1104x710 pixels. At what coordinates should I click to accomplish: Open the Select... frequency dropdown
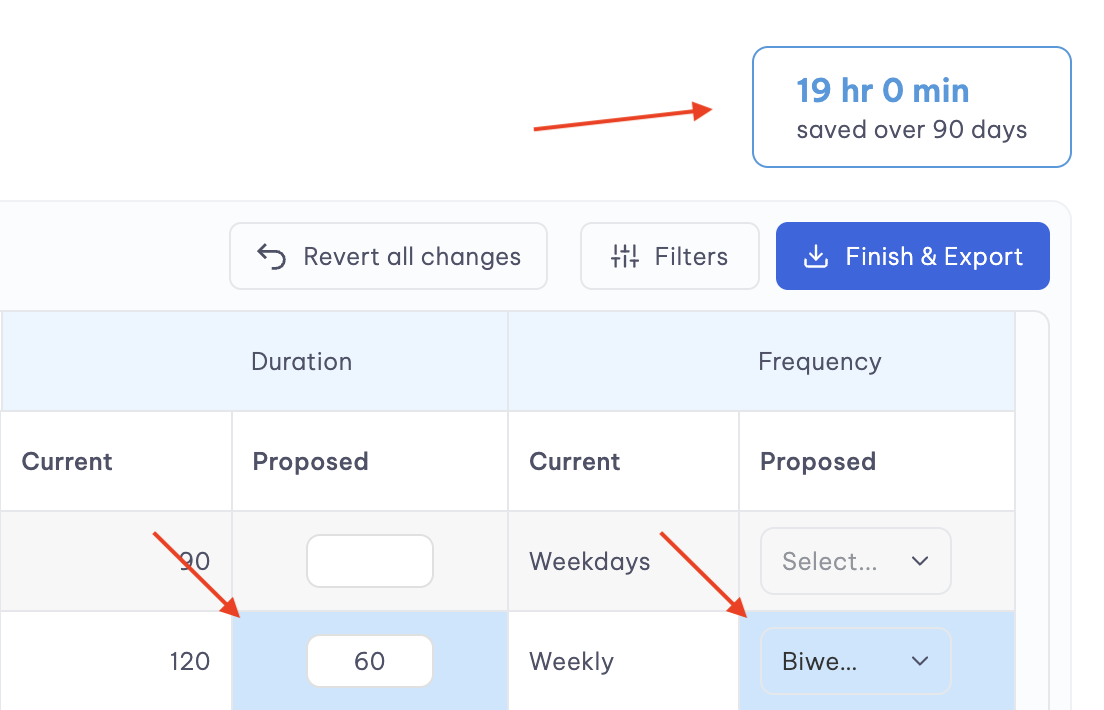(x=855, y=561)
